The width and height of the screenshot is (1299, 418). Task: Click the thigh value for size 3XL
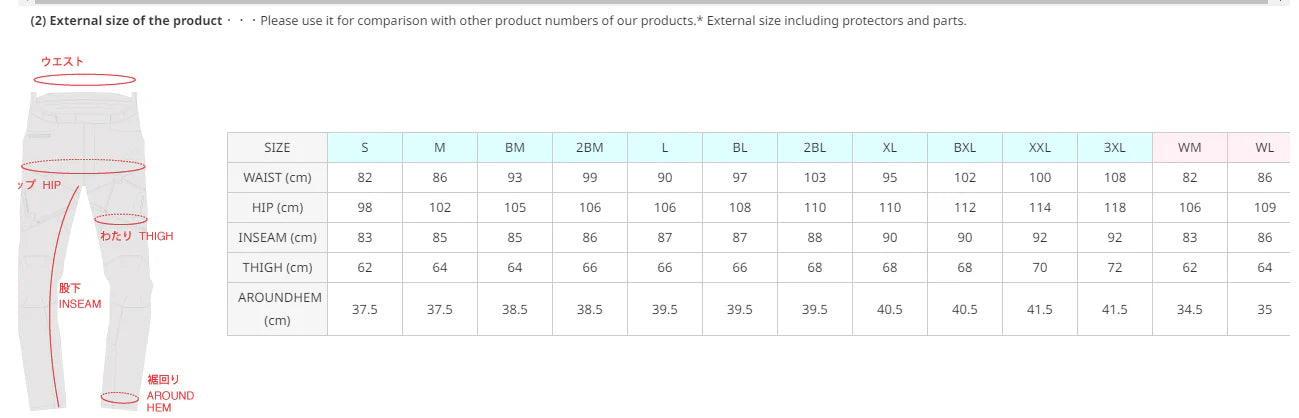point(1114,268)
